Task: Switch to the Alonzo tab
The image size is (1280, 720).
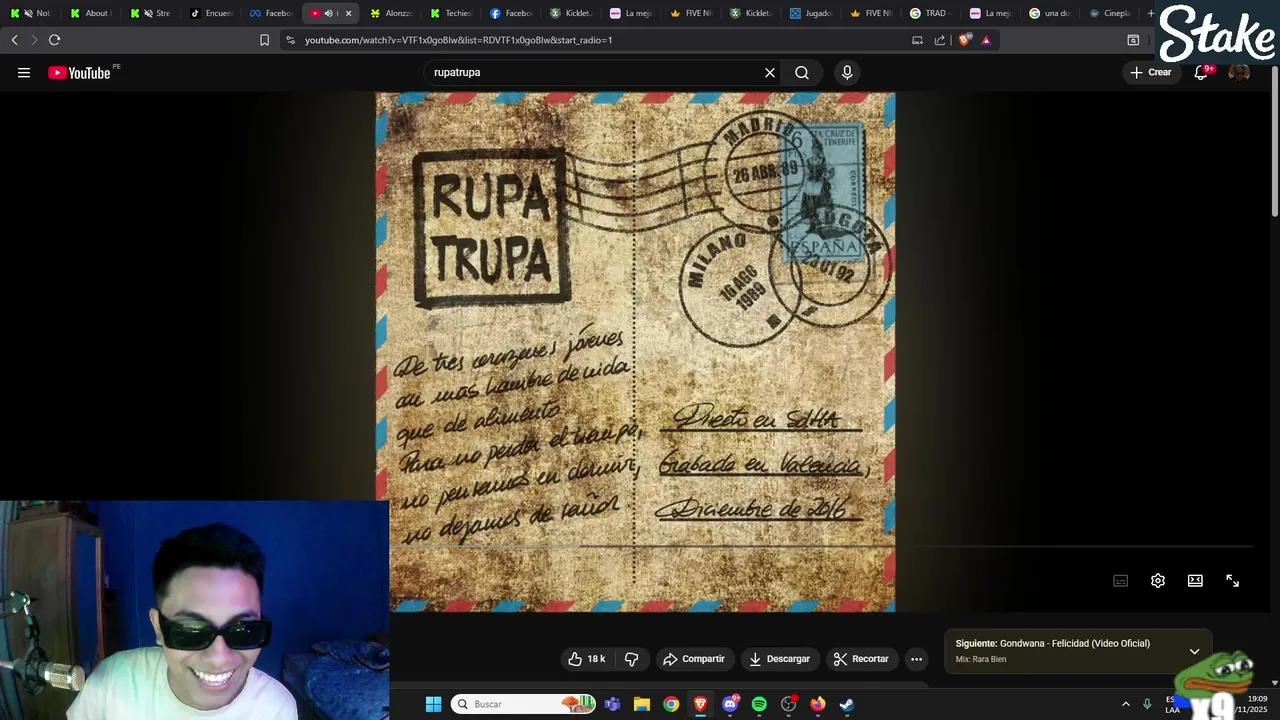Action: (x=390, y=13)
